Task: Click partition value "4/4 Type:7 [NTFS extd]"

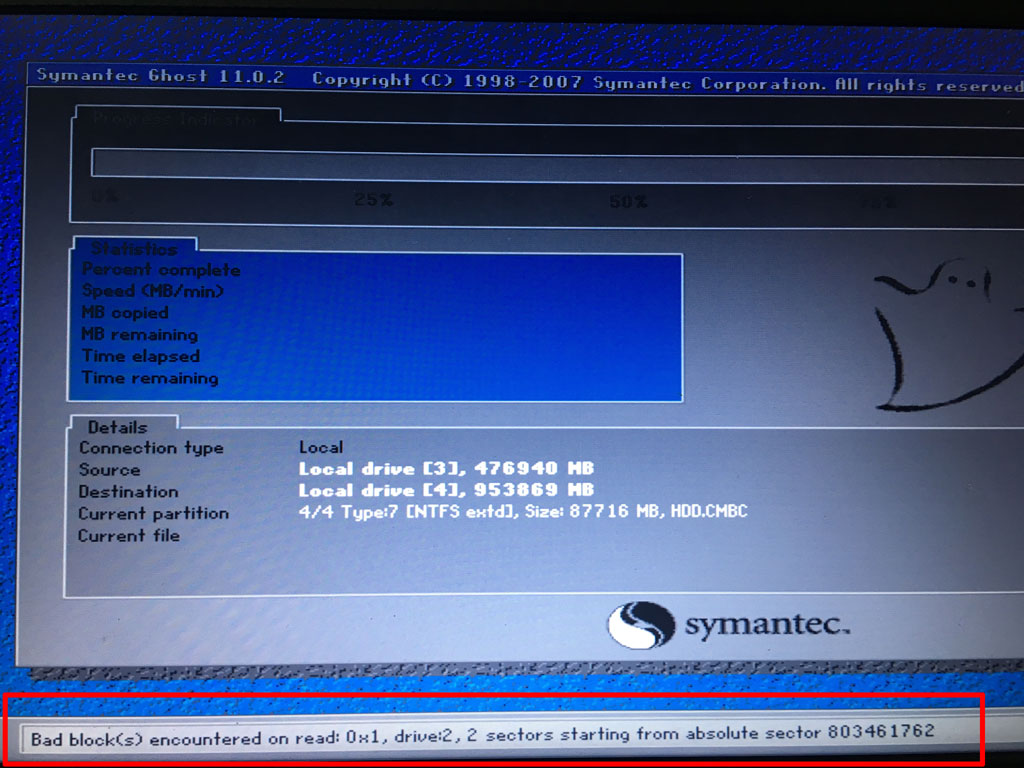Action: click(405, 511)
